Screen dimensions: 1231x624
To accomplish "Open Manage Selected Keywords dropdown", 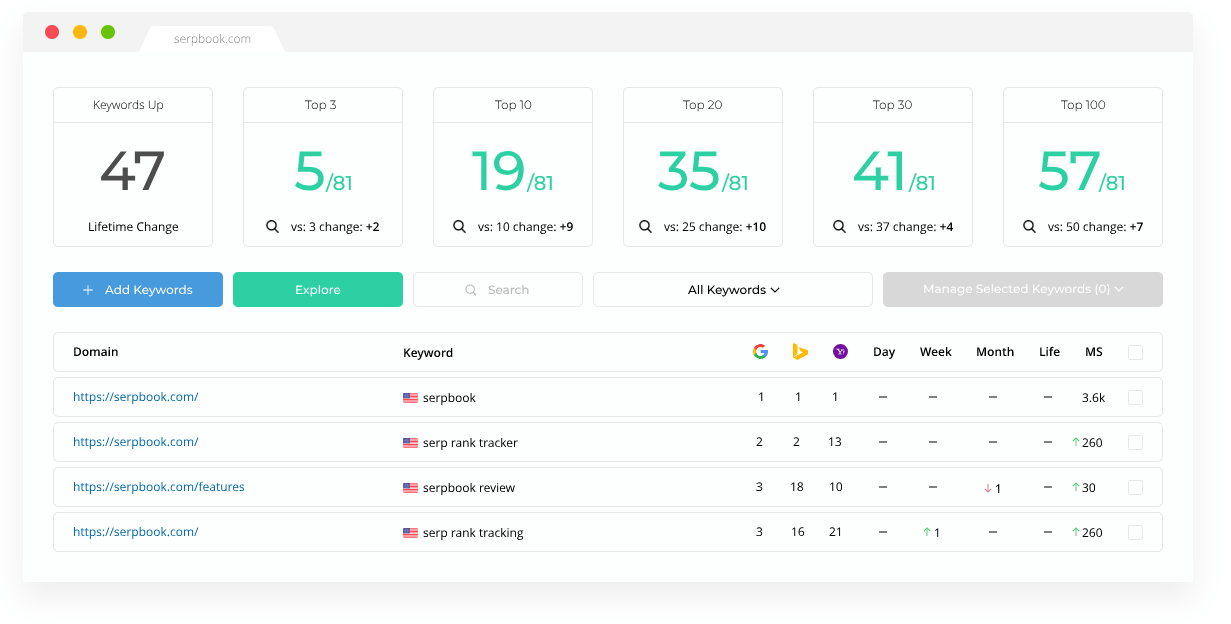I will click(1023, 289).
